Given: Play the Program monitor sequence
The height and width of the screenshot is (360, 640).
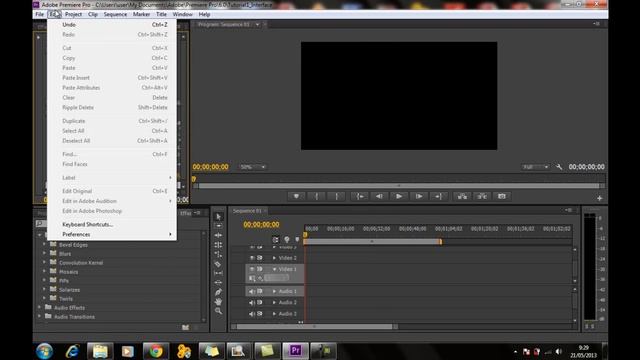Looking at the screenshot, I should (399, 196).
